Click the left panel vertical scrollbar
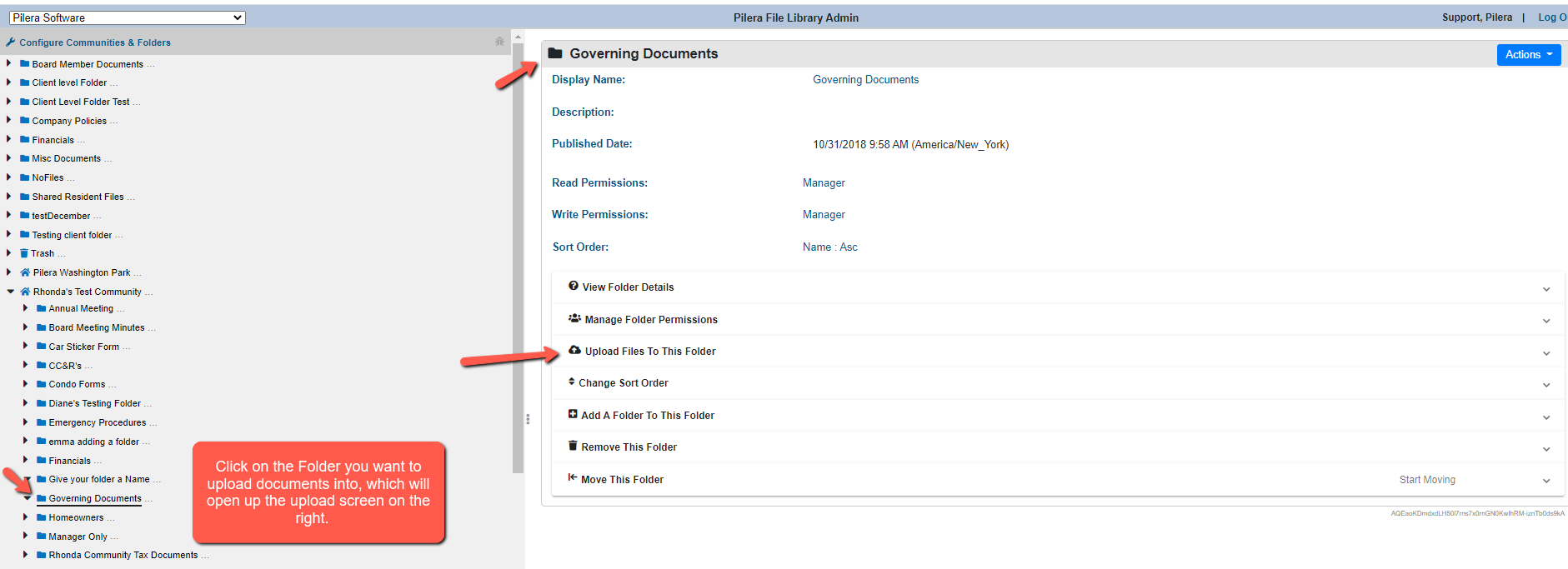1568x569 pixels. click(518, 258)
